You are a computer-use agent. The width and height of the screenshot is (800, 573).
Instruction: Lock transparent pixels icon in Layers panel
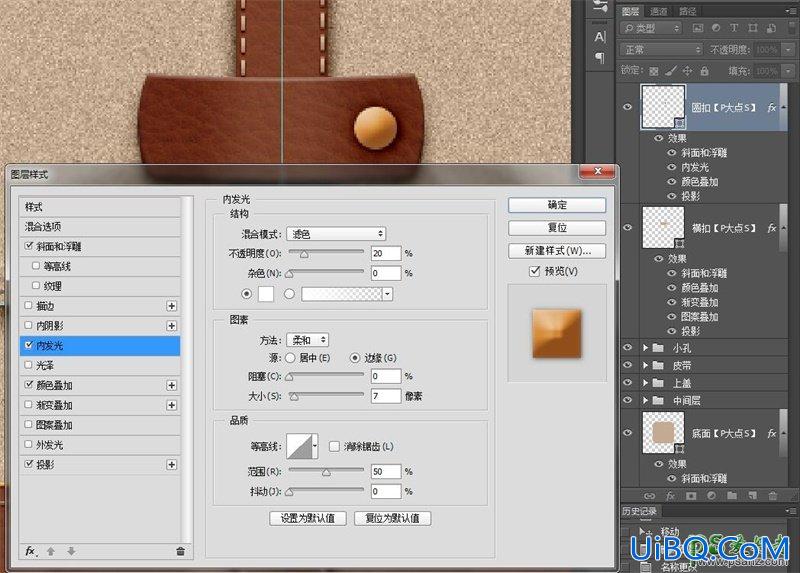click(654, 71)
